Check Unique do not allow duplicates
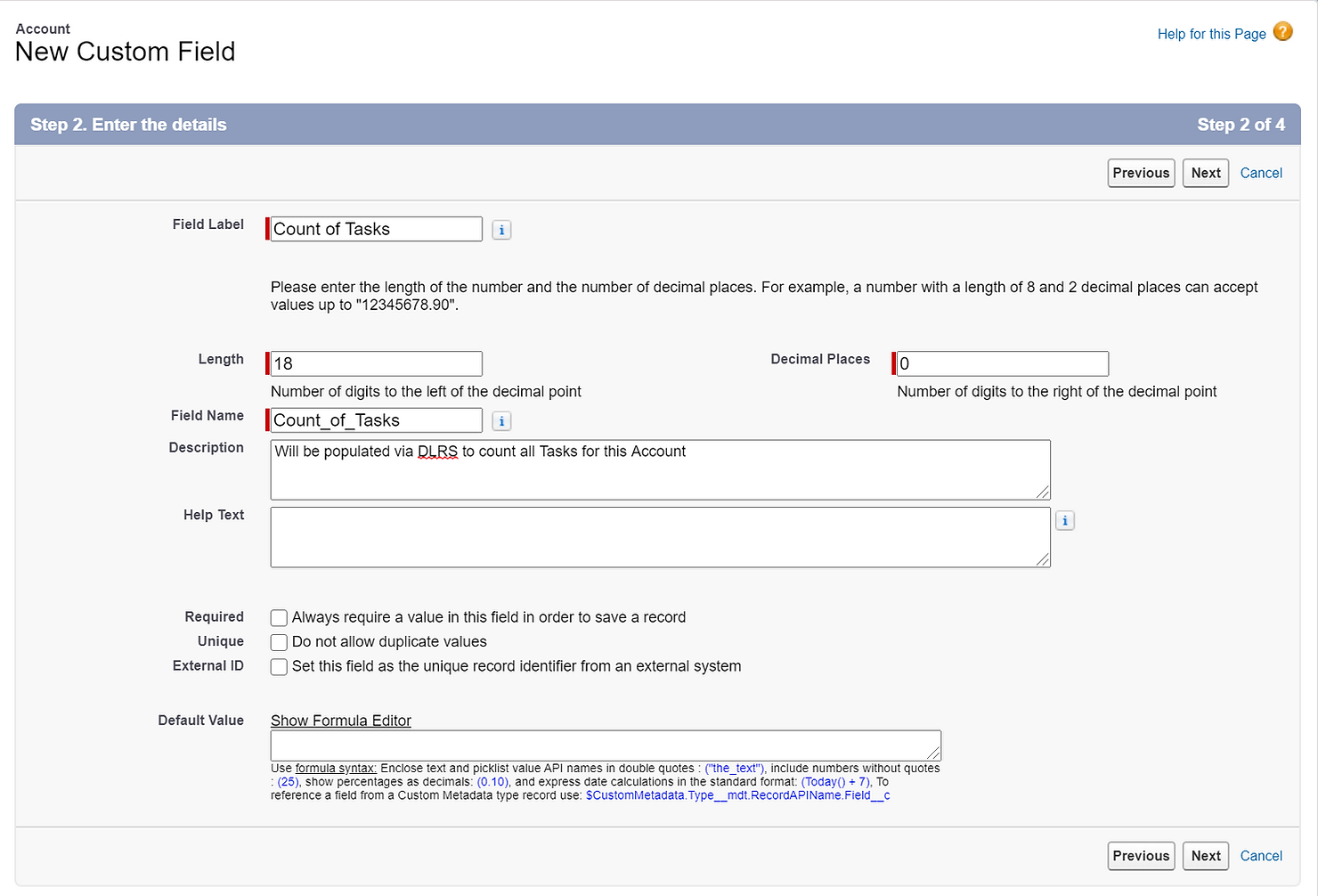The height and width of the screenshot is (896, 1318). 279,642
